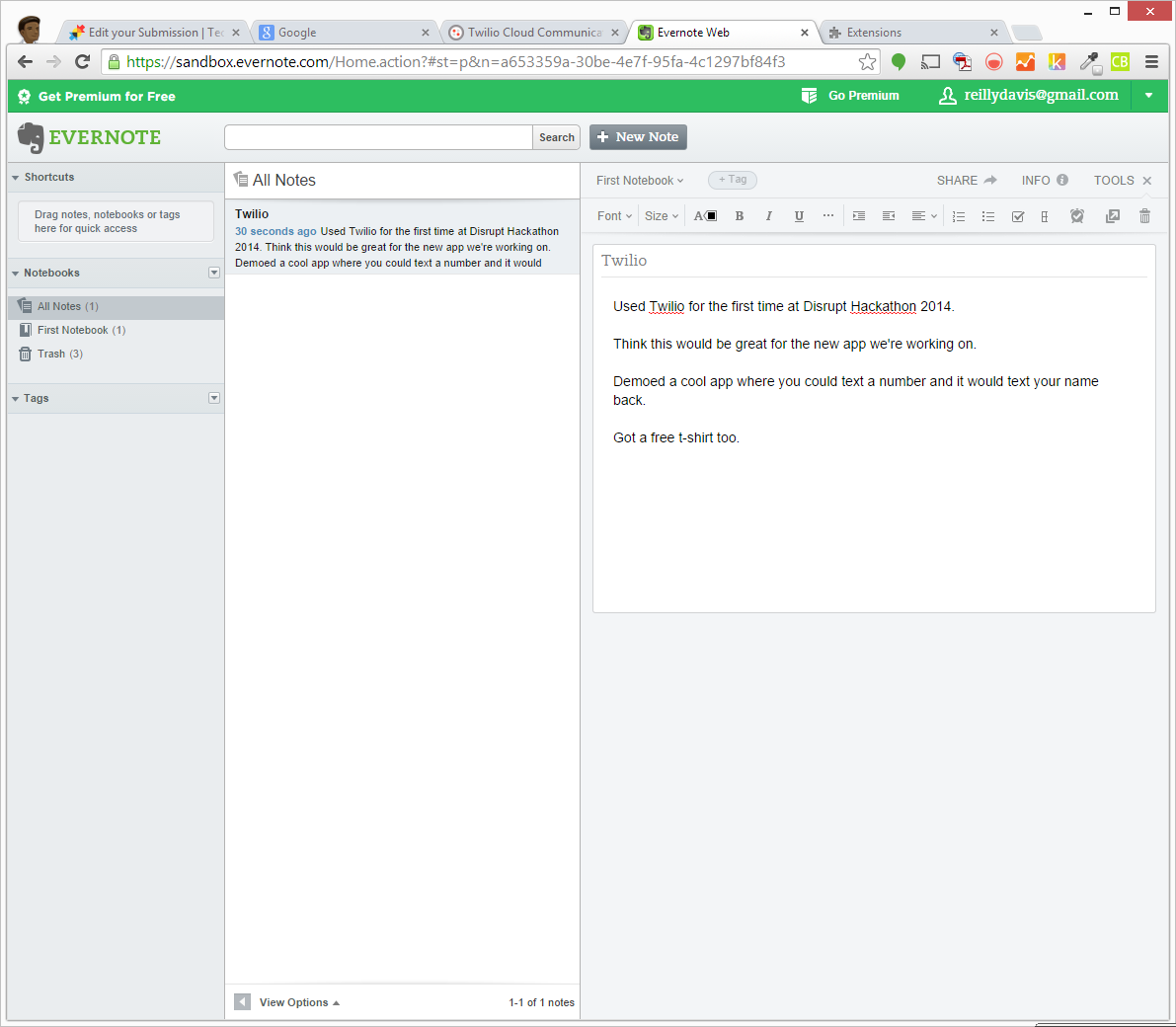The width and height of the screenshot is (1176, 1027).
Task: Click the green Evernote clipper extension icon
Action: point(898,62)
